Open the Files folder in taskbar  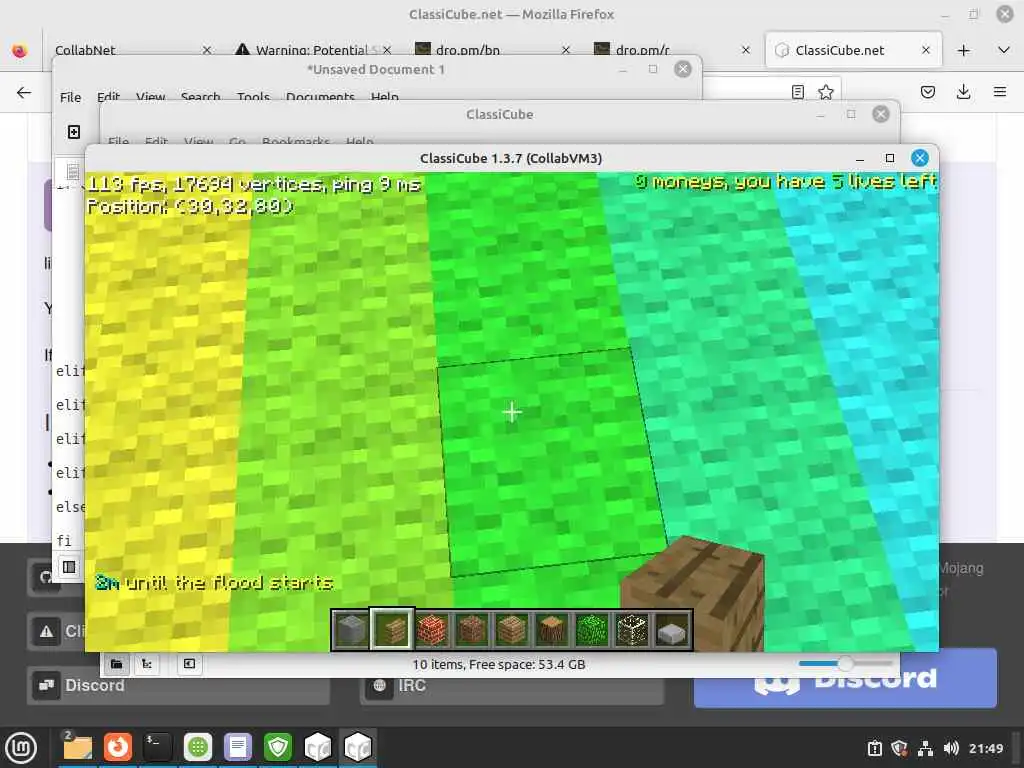[78, 747]
